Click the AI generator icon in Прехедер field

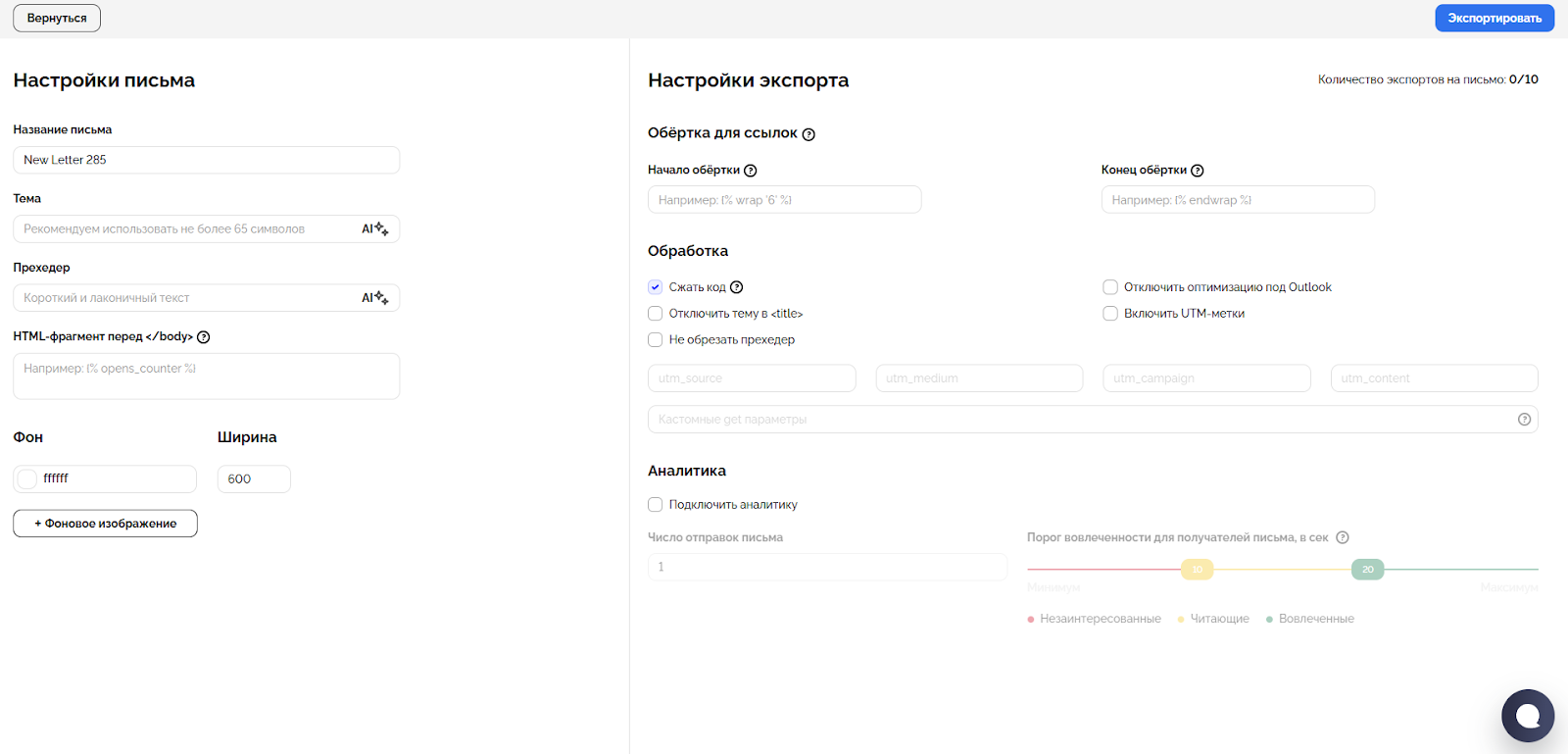pyautogui.click(x=375, y=298)
